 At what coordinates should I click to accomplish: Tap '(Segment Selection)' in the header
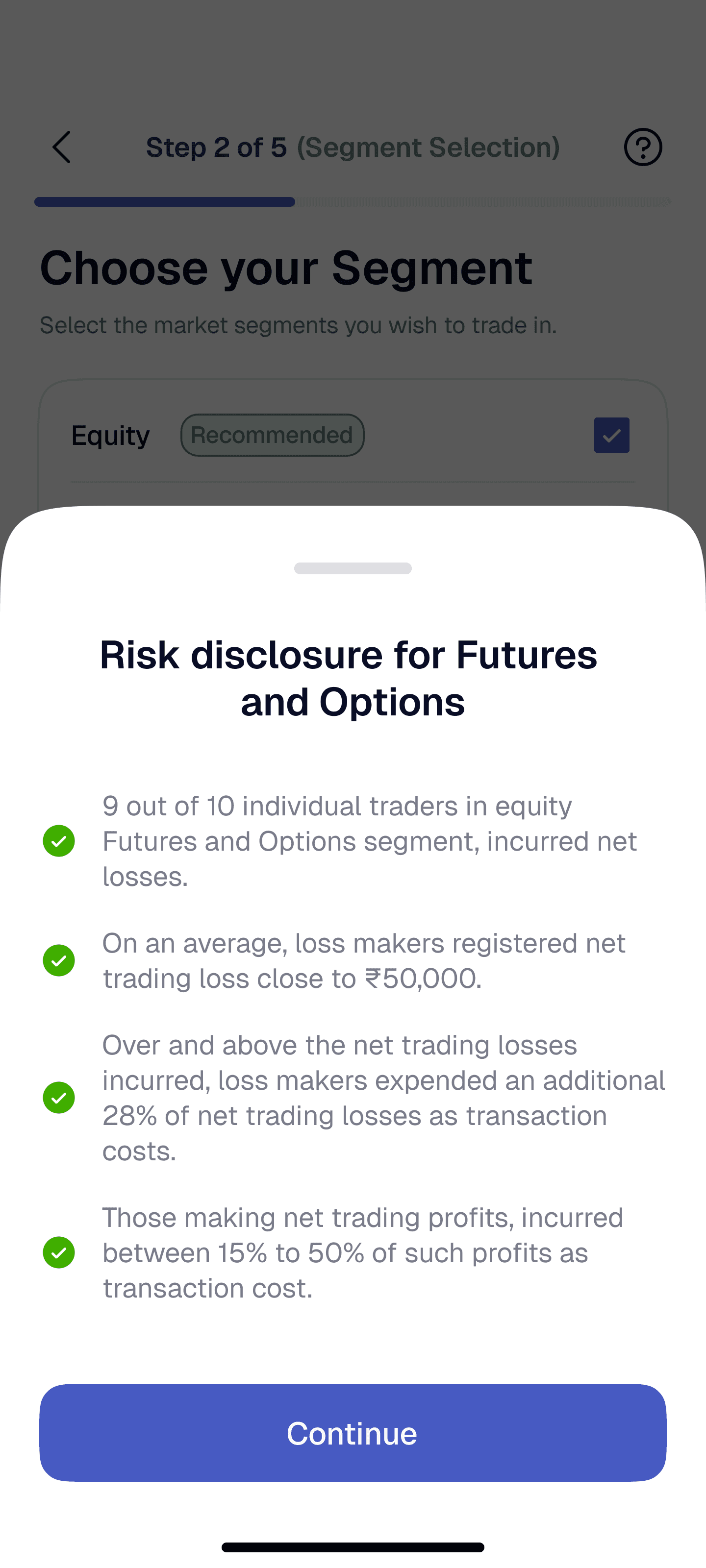coord(428,147)
